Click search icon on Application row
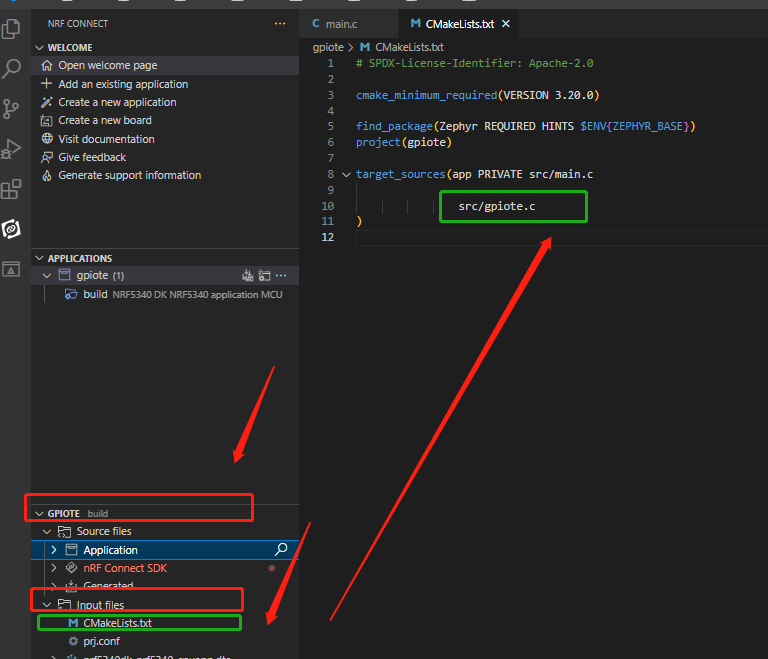Screen dimensions: 768x659 coord(281,549)
